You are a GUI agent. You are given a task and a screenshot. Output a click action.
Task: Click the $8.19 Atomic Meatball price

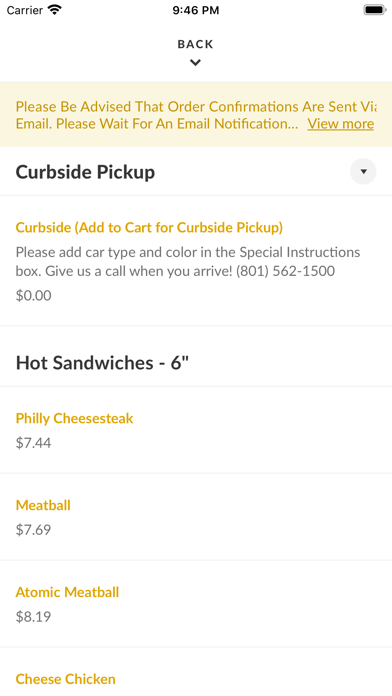click(33, 617)
